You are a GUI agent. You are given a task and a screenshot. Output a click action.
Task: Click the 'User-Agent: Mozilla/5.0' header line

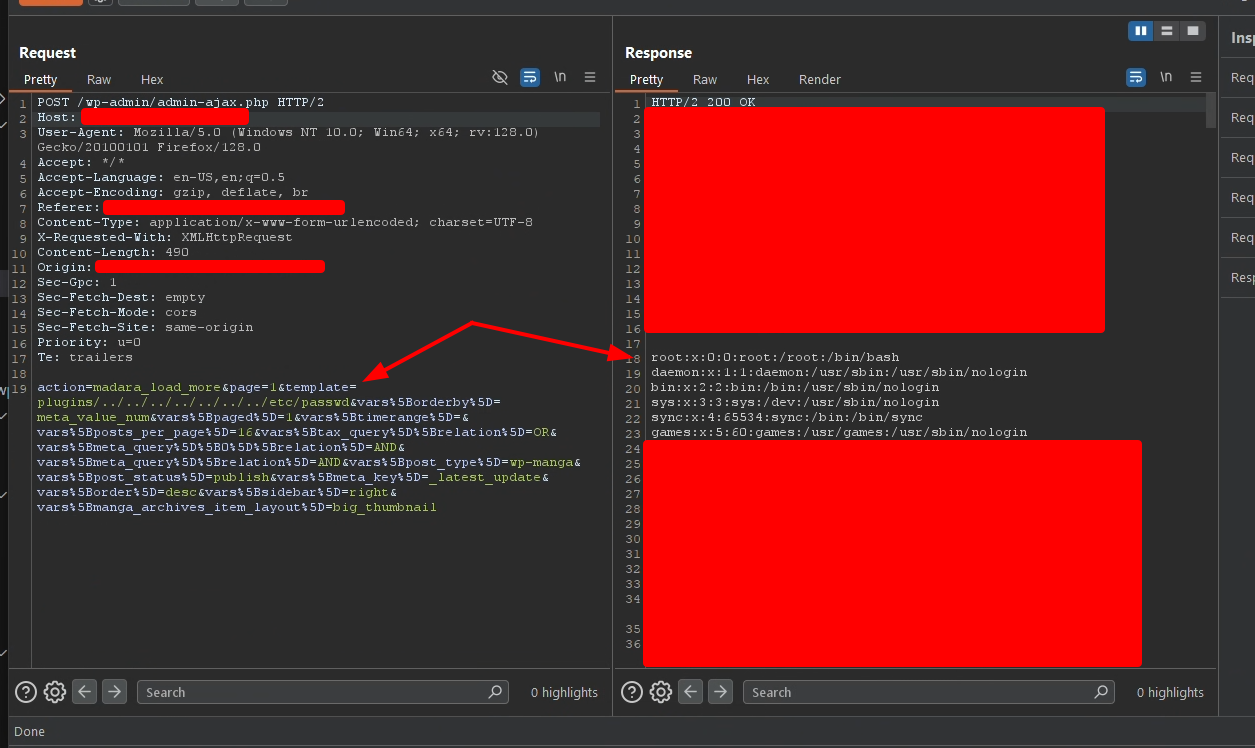(x=288, y=139)
